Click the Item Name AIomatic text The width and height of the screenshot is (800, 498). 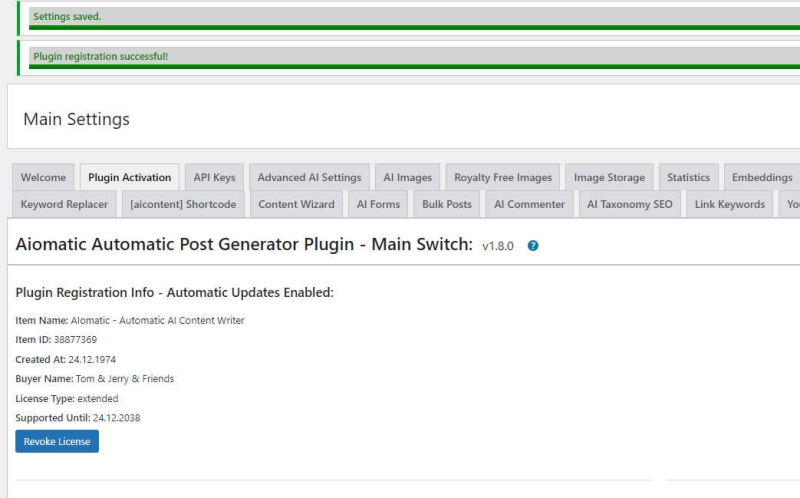click(158, 320)
